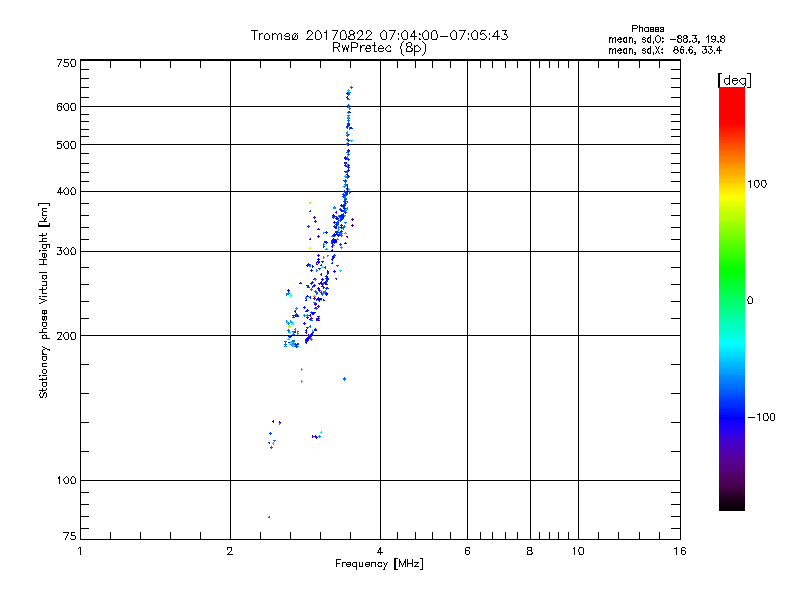Click the x-axis tick label '2'
This screenshot has width=800, height=600.
230,551
